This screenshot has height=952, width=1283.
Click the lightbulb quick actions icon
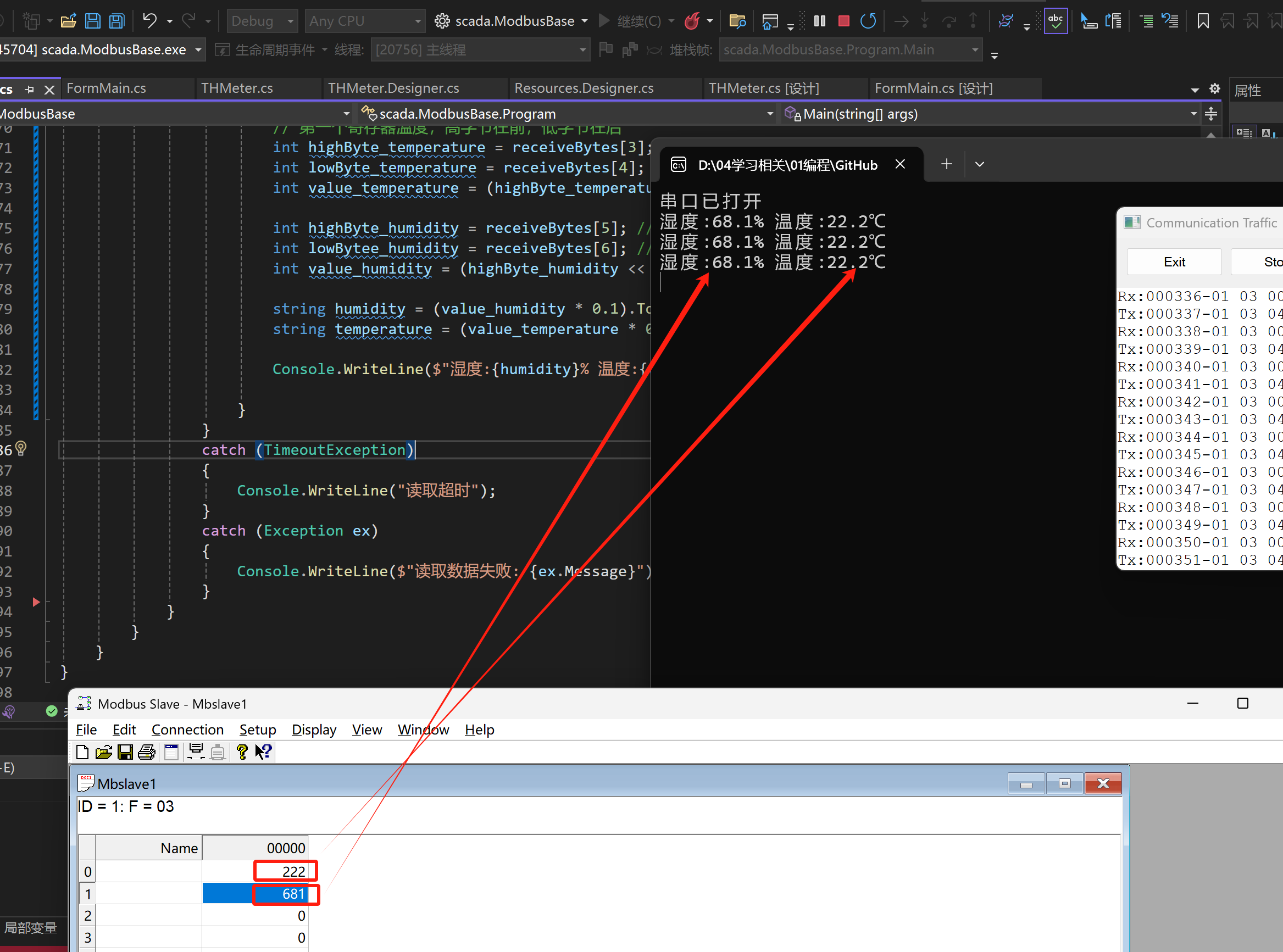(21, 448)
